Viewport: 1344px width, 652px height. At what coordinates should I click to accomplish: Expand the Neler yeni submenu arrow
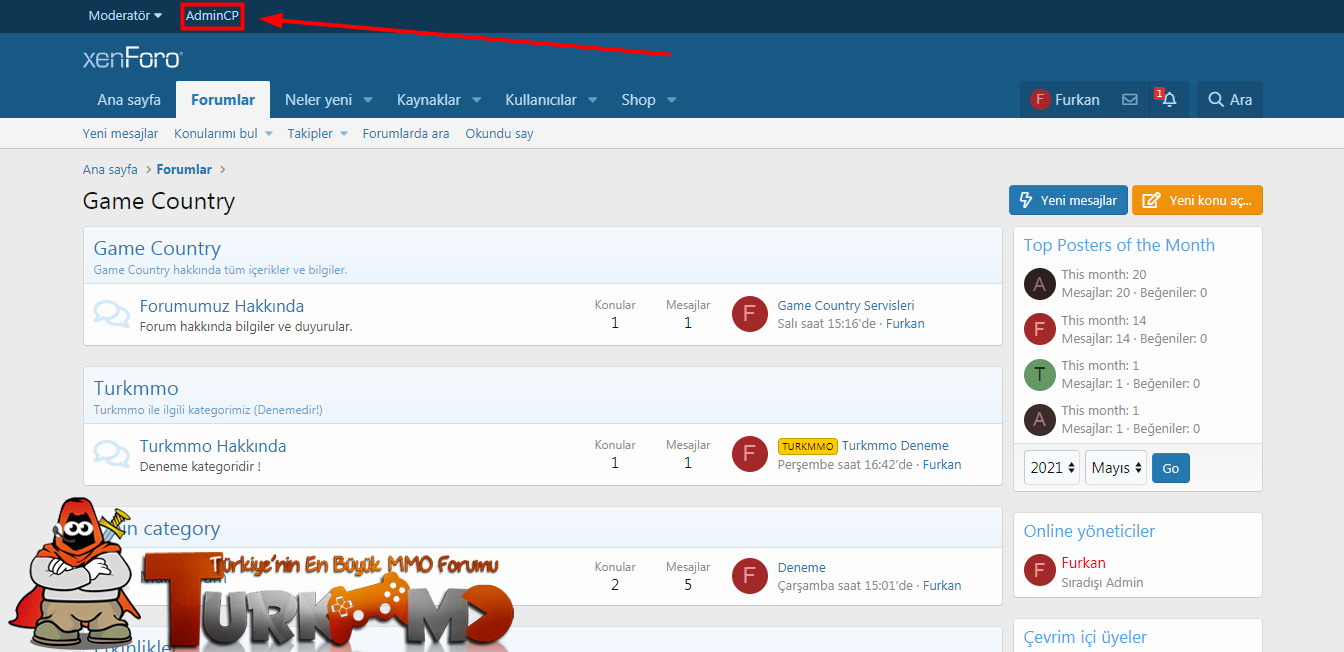(368, 100)
